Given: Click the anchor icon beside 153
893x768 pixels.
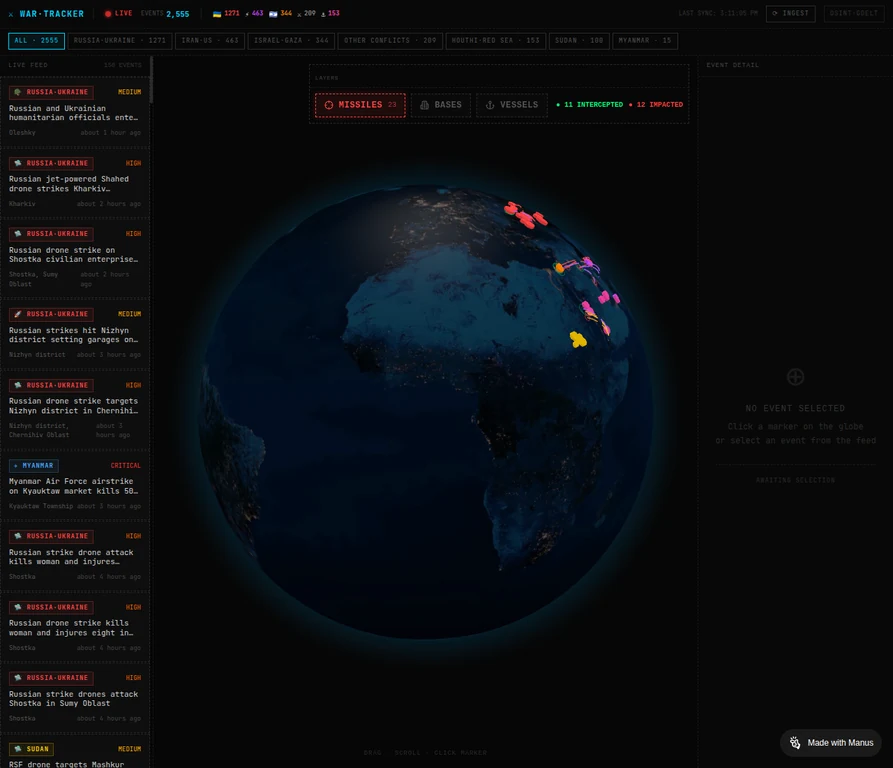Looking at the screenshot, I should [323, 14].
